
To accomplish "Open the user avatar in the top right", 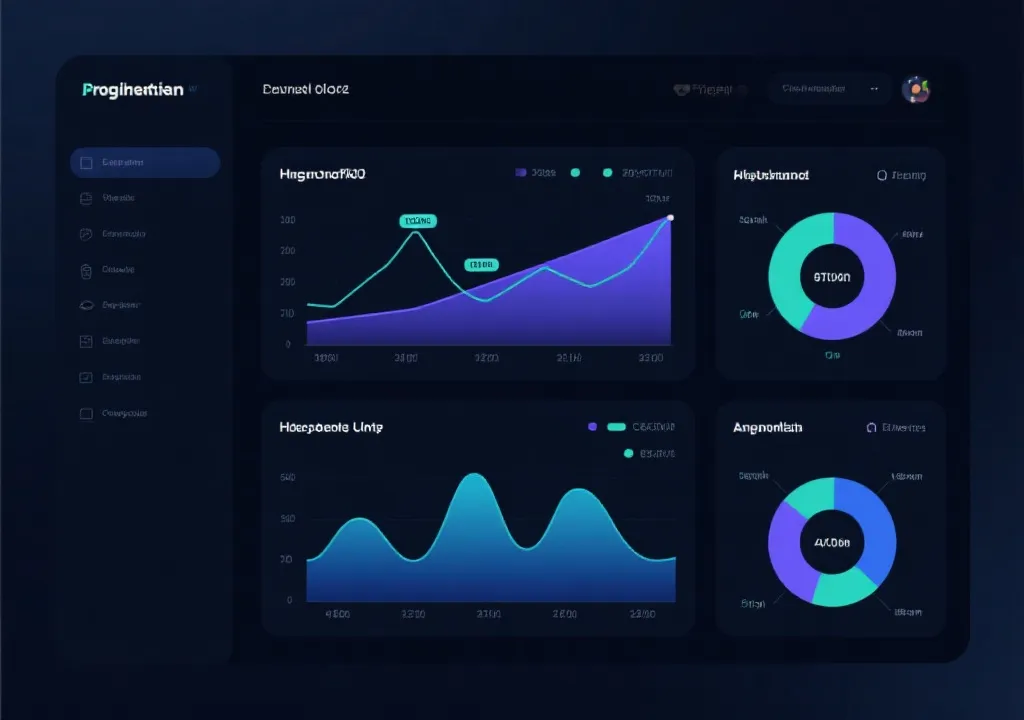I will pyautogui.click(x=916, y=90).
